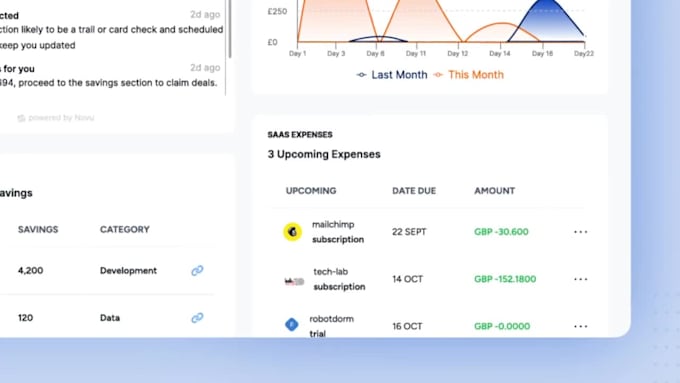Click the Day 14 chart axis label
This screenshot has height=383, width=680.
500,53
